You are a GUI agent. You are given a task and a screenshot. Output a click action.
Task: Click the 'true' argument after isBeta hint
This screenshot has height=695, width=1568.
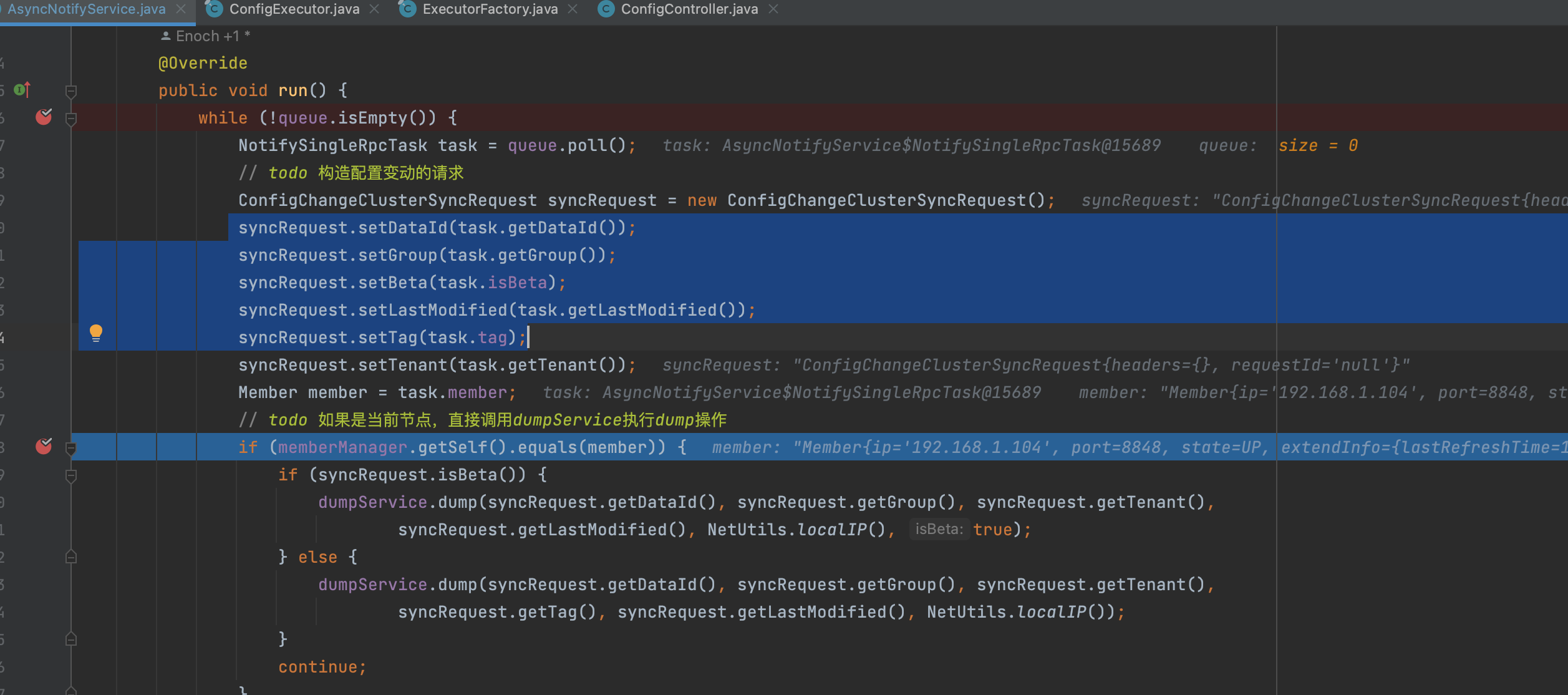(992, 530)
